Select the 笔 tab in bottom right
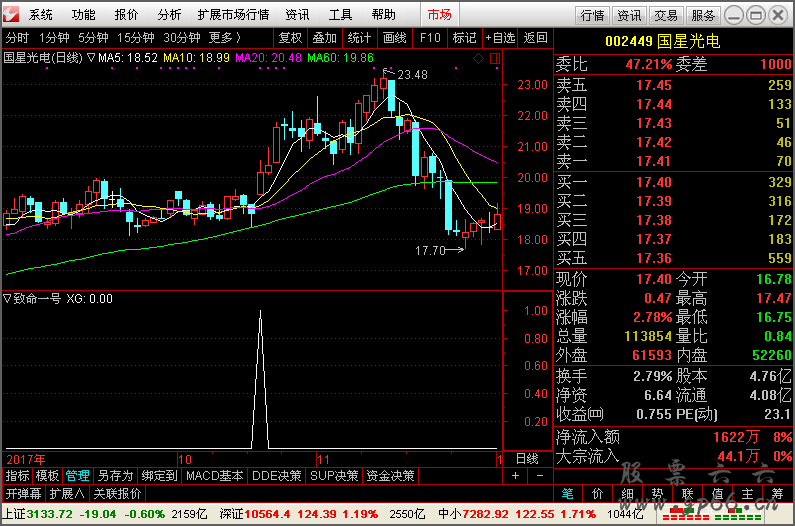The width and height of the screenshot is (795, 526). click(x=567, y=493)
